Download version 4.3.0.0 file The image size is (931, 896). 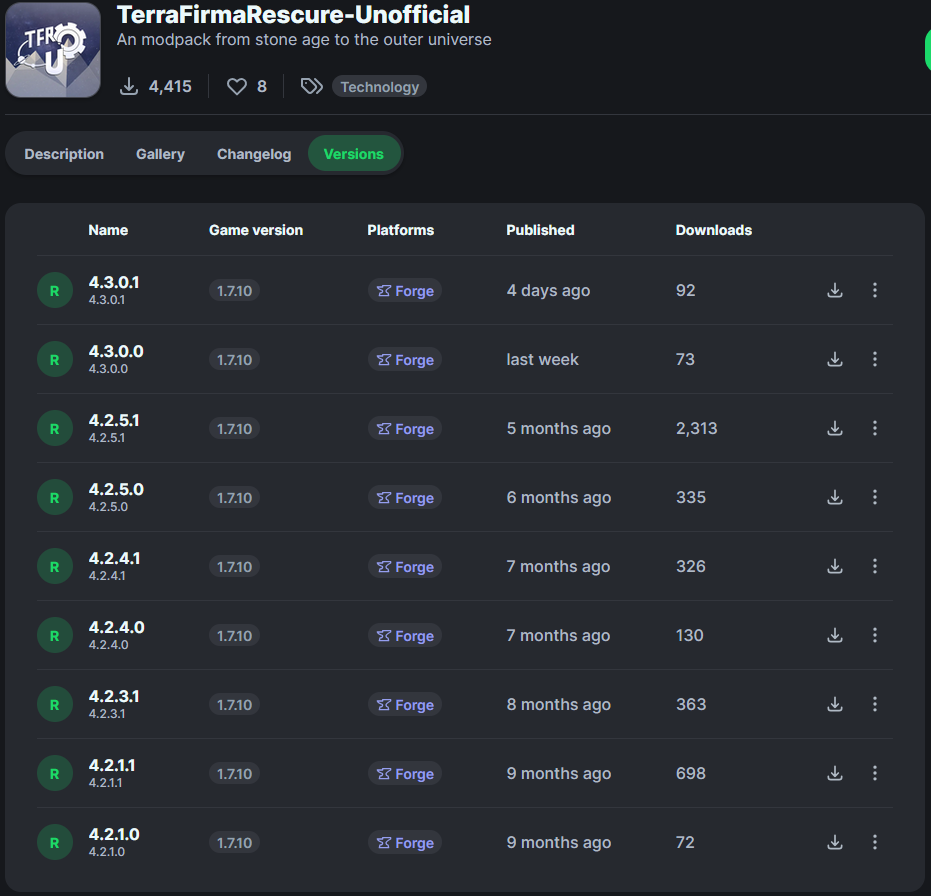point(835,359)
